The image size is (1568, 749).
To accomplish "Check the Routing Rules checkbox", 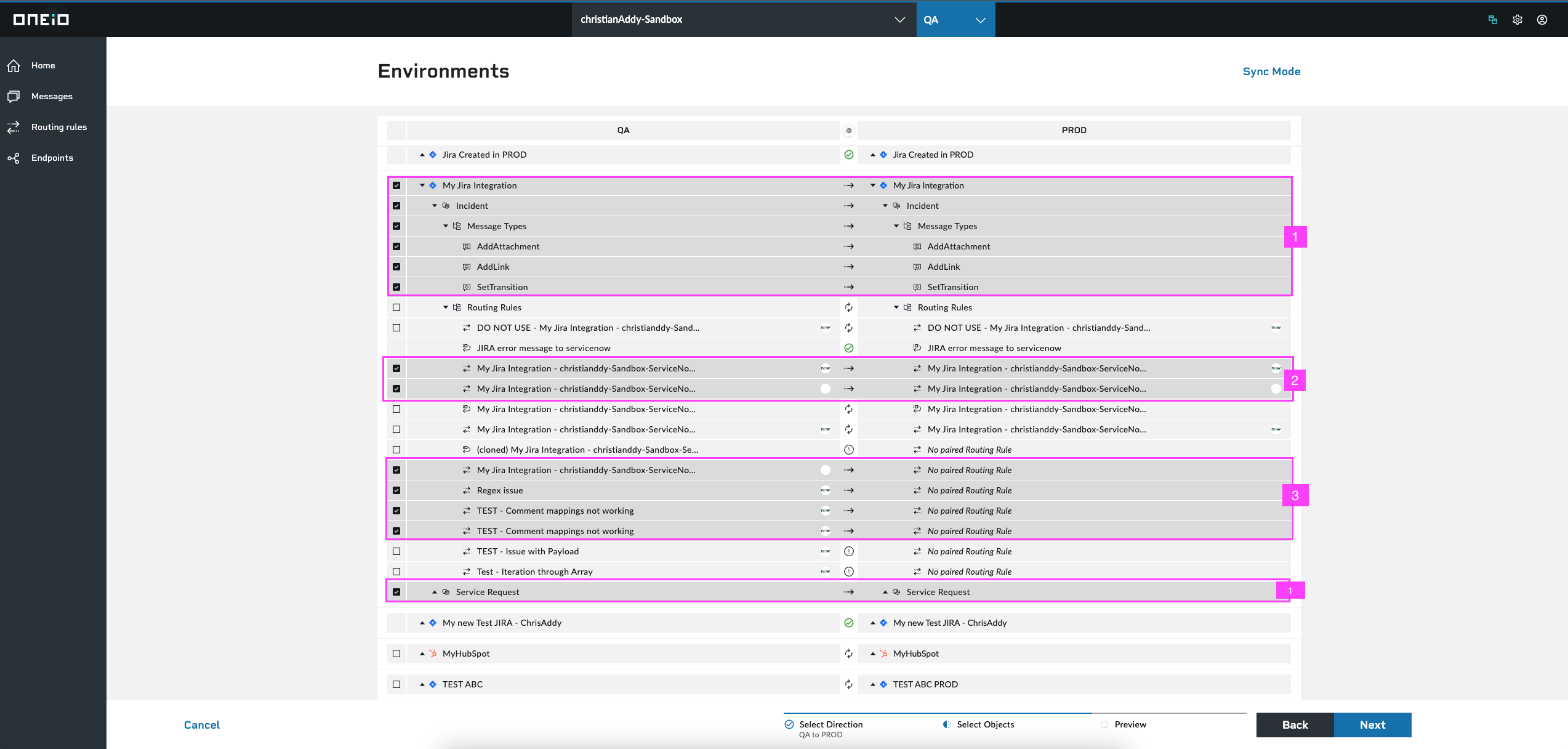I will tap(396, 307).
